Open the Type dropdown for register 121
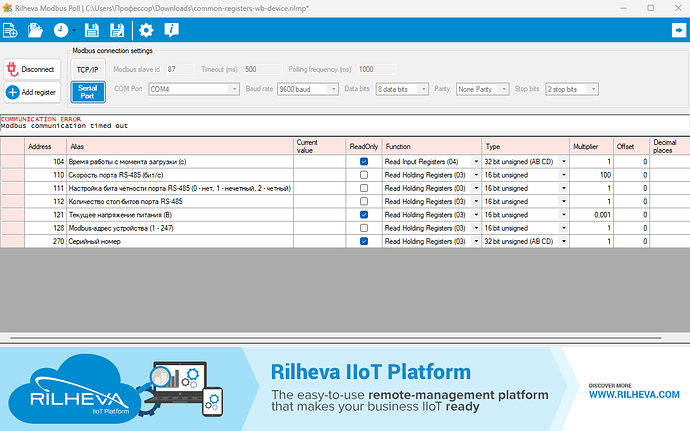The width and height of the screenshot is (690, 431). point(562,215)
